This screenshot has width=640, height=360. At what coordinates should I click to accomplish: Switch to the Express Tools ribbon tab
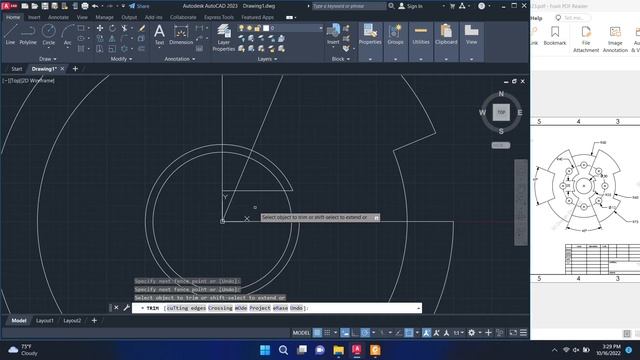point(219,17)
